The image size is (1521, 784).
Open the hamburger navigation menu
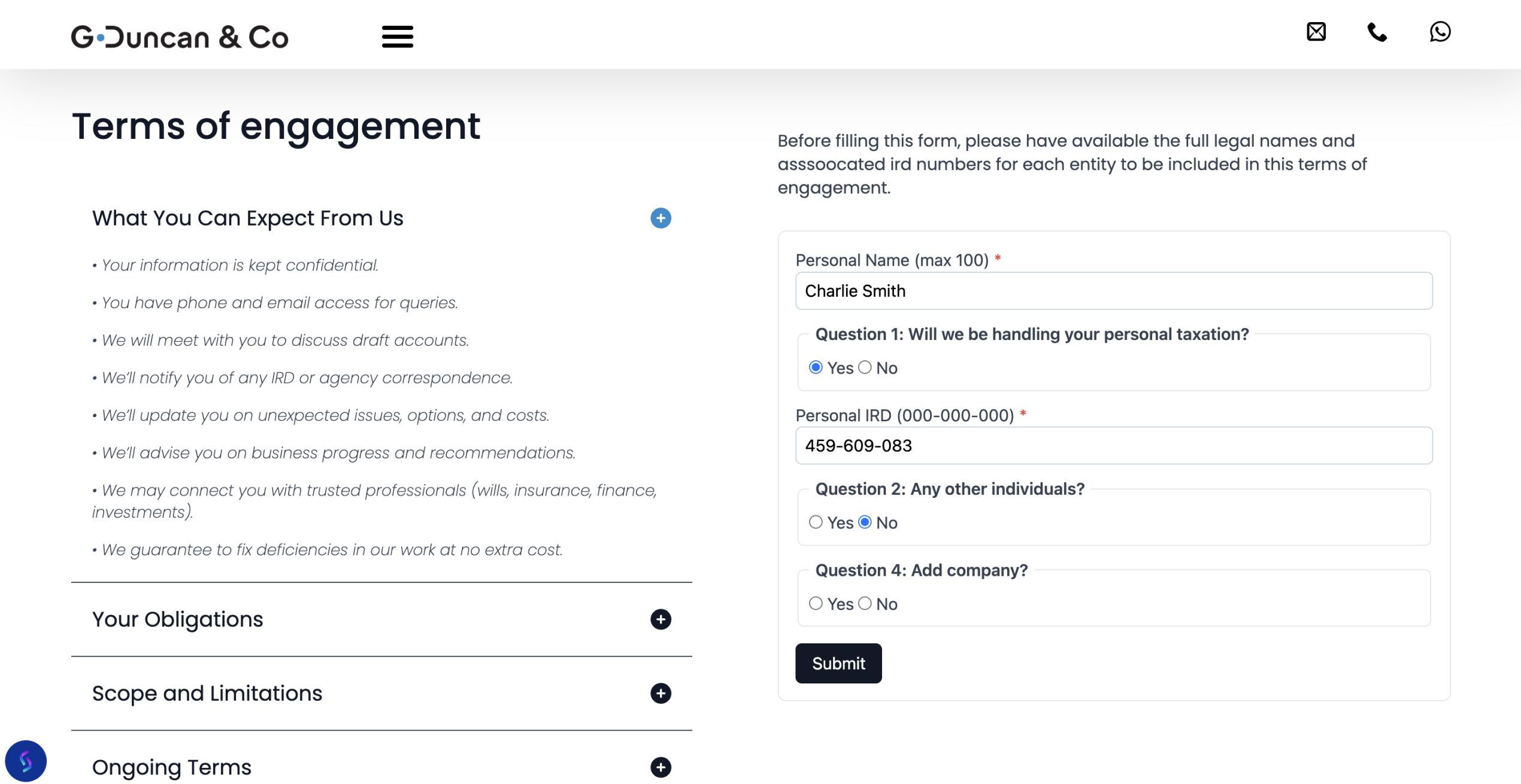397,37
